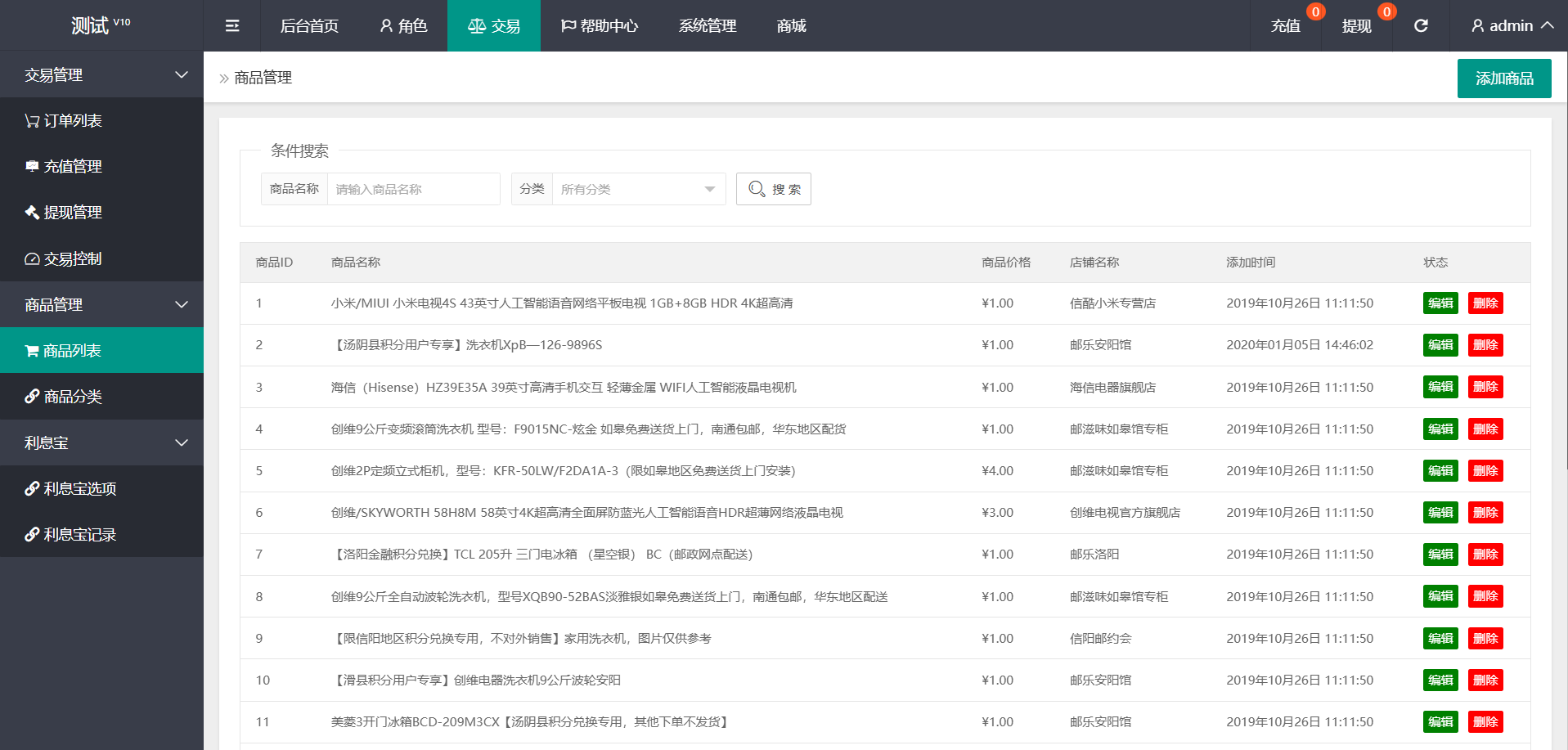The image size is (1568, 750).
Task: Expand the admin account menu
Action: coord(1512,26)
